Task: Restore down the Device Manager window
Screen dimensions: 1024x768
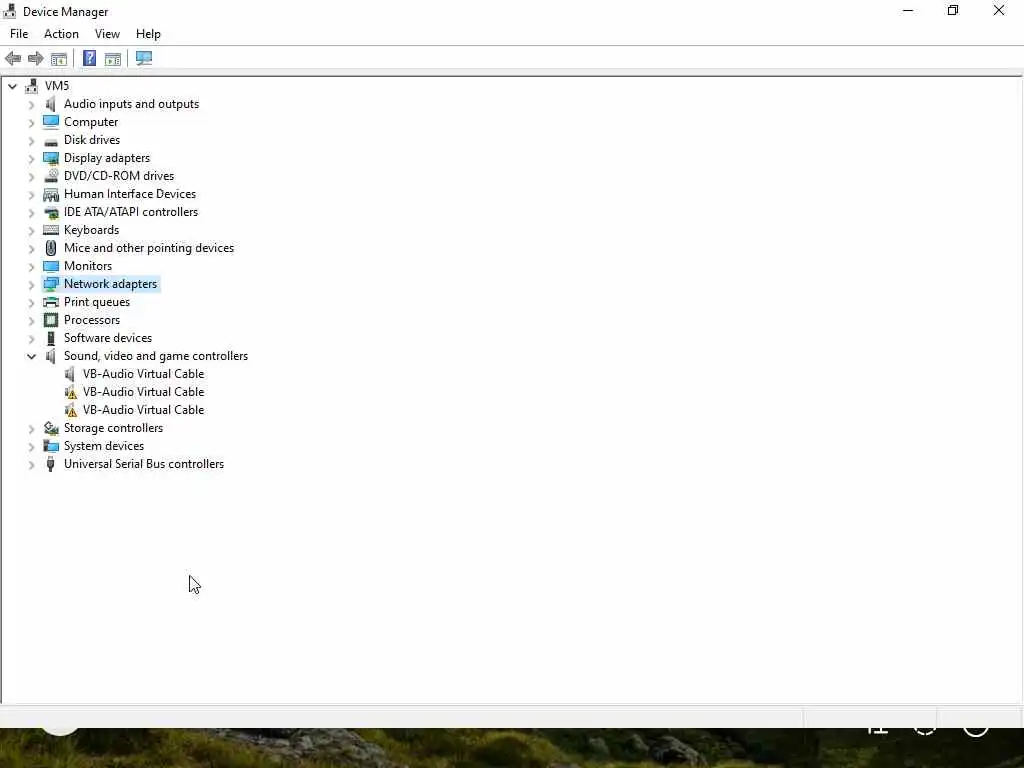Action: pyautogui.click(x=953, y=11)
